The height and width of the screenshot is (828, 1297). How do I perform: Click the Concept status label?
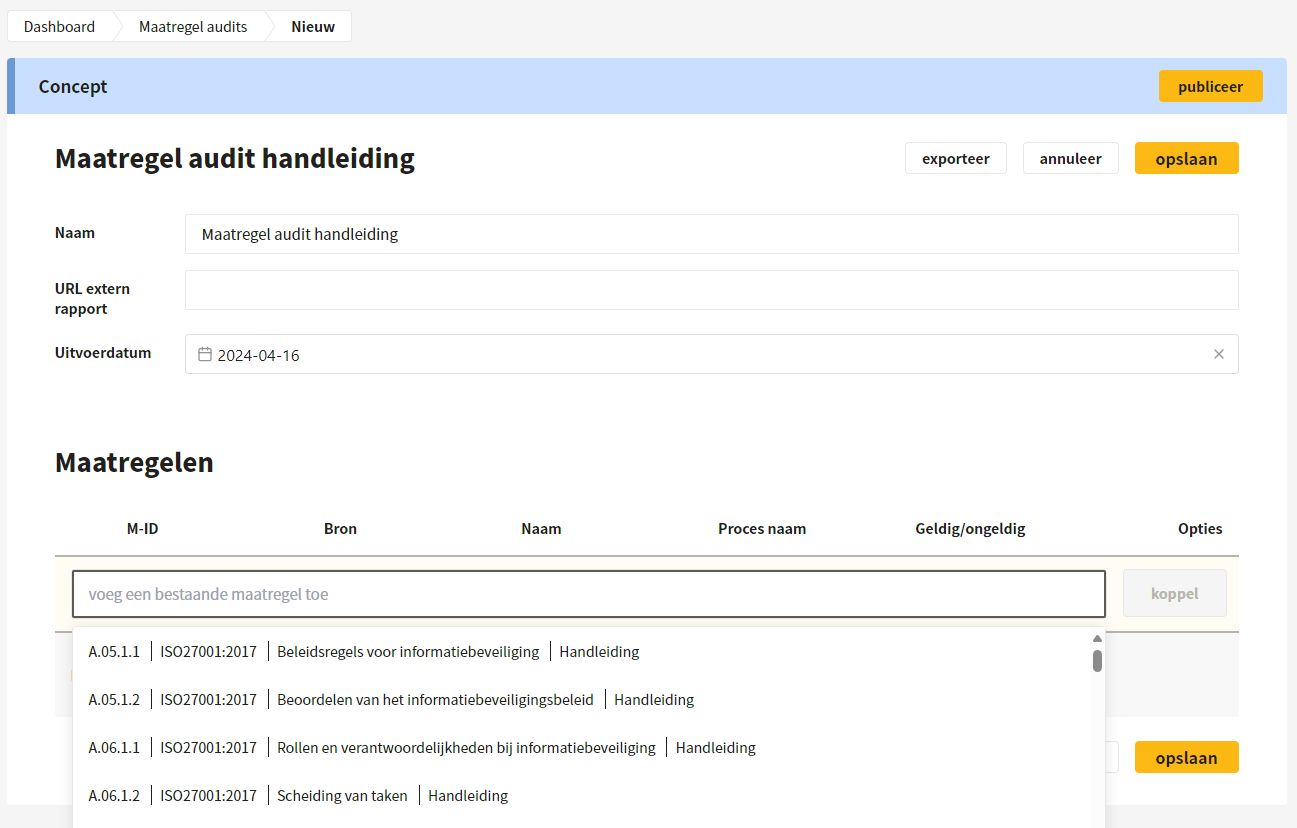73,86
